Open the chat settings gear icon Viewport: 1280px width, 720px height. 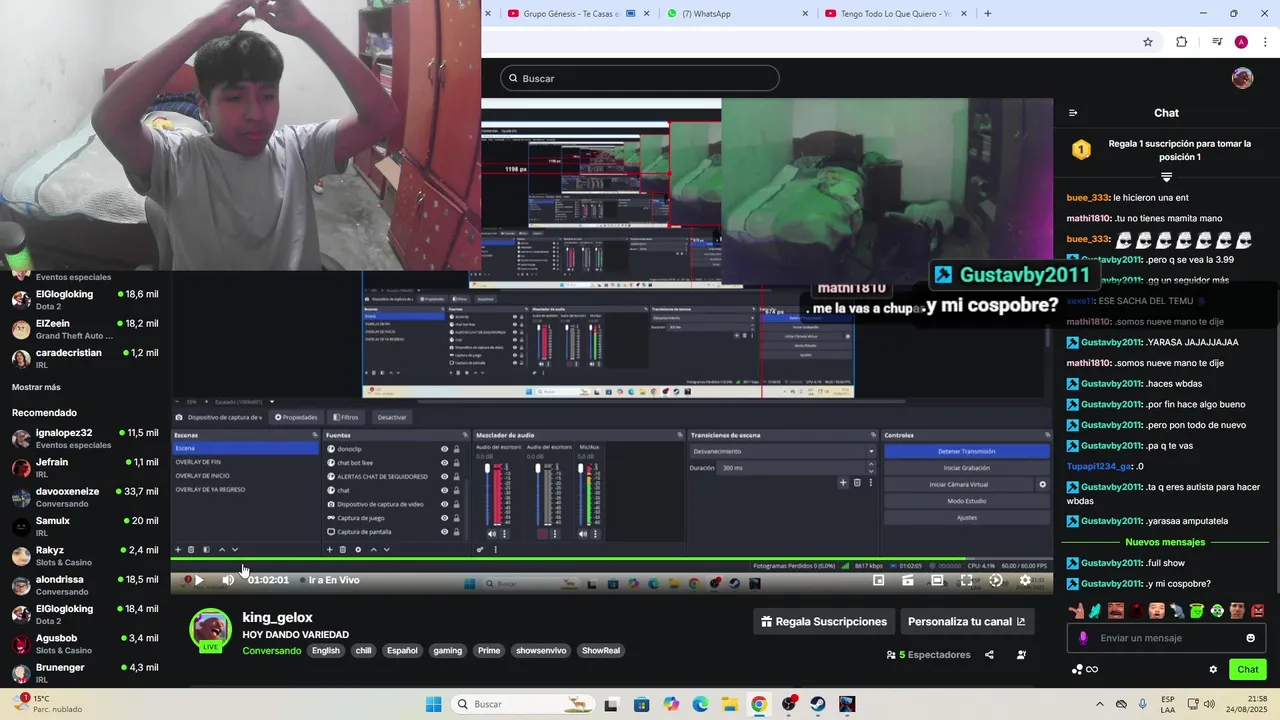tap(1213, 670)
